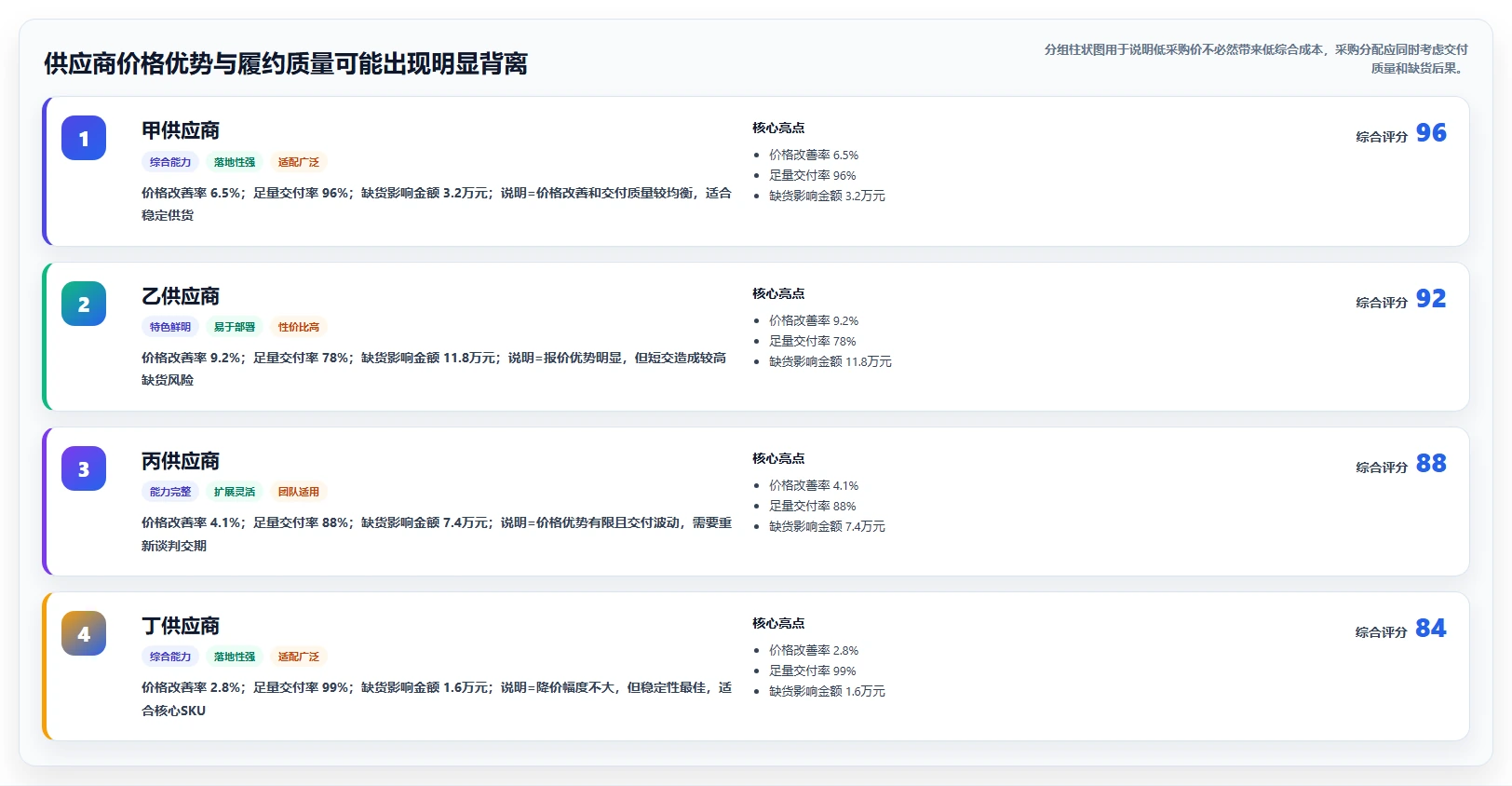Click the rank 4 badge for 丁供应商
This screenshot has width=1512, height=786.
tap(84, 633)
